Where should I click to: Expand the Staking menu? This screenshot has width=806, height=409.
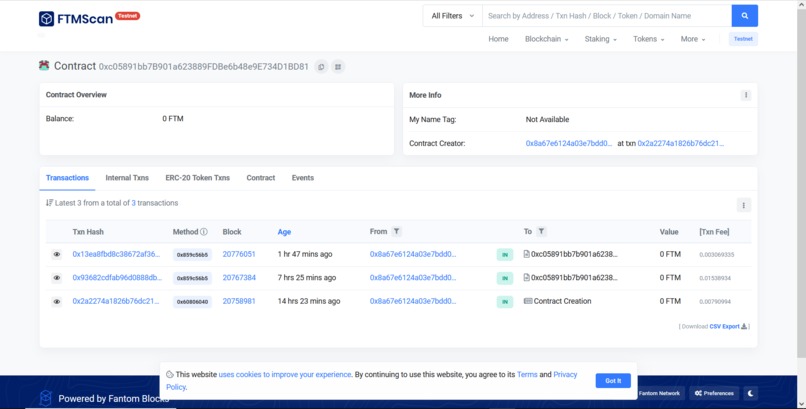[600, 39]
